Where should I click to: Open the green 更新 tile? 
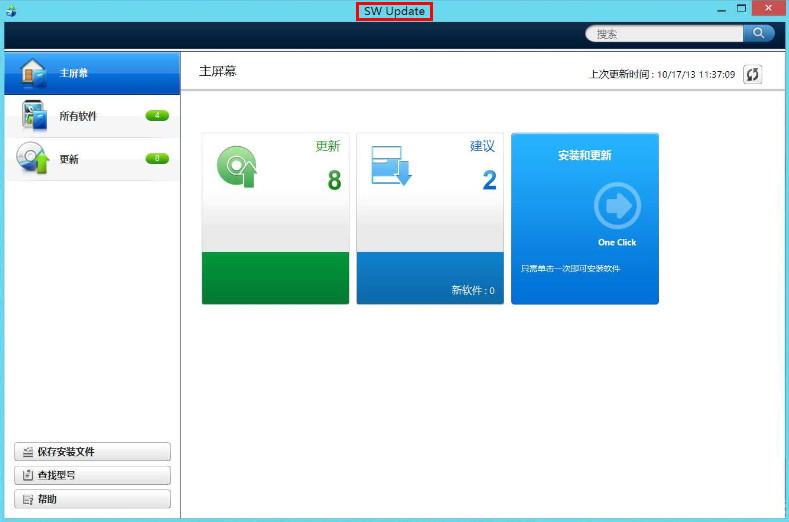[275, 218]
